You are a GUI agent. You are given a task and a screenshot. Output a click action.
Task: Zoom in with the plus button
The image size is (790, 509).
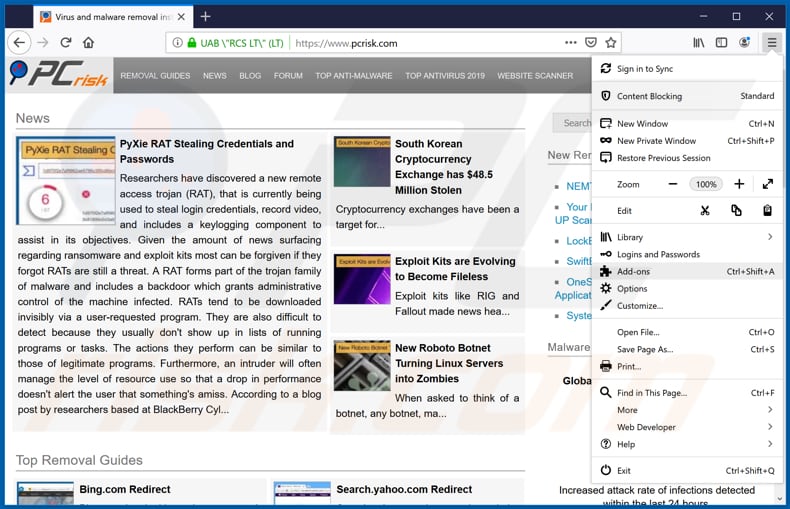tap(739, 184)
